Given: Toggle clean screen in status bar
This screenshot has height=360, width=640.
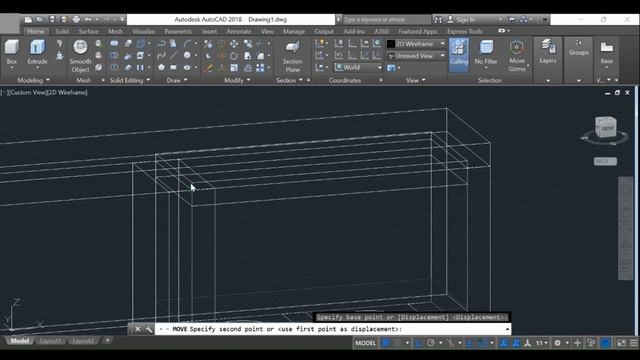Looking at the screenshot, I should coord(621,343).
